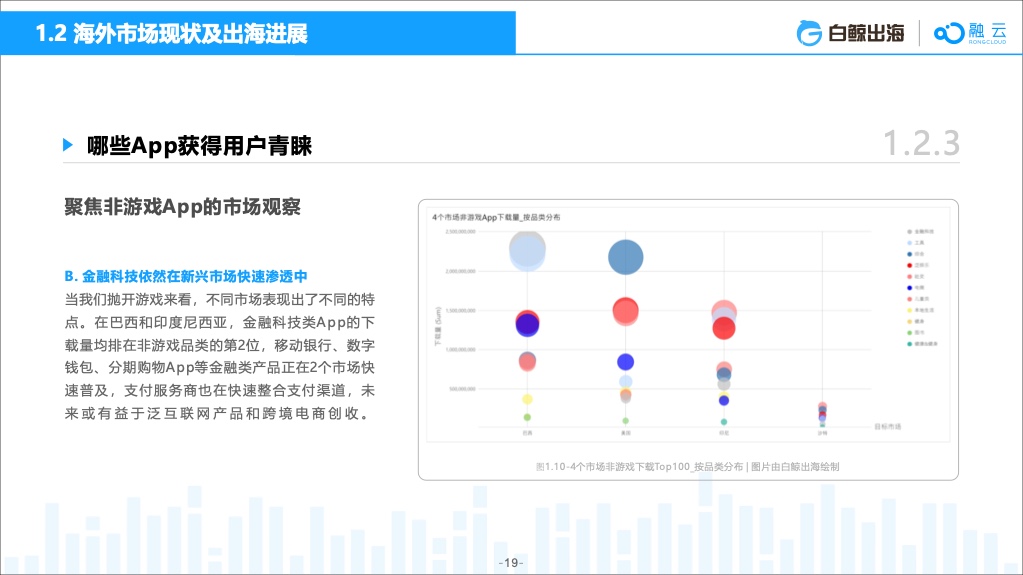
Task: Click the y-axis value 2,000,000,000
Action: click(x=461, y=271)
